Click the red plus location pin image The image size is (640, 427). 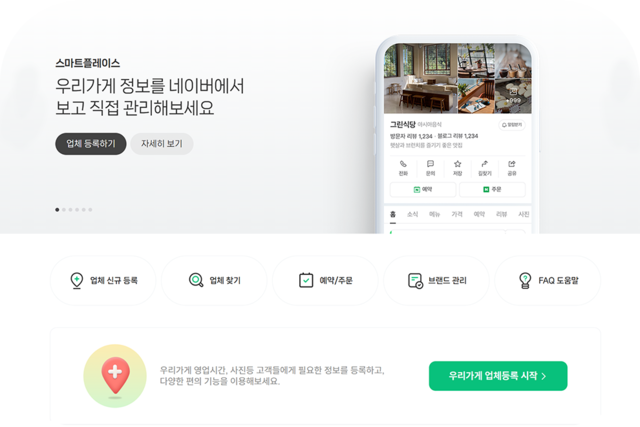coord(115,376)
